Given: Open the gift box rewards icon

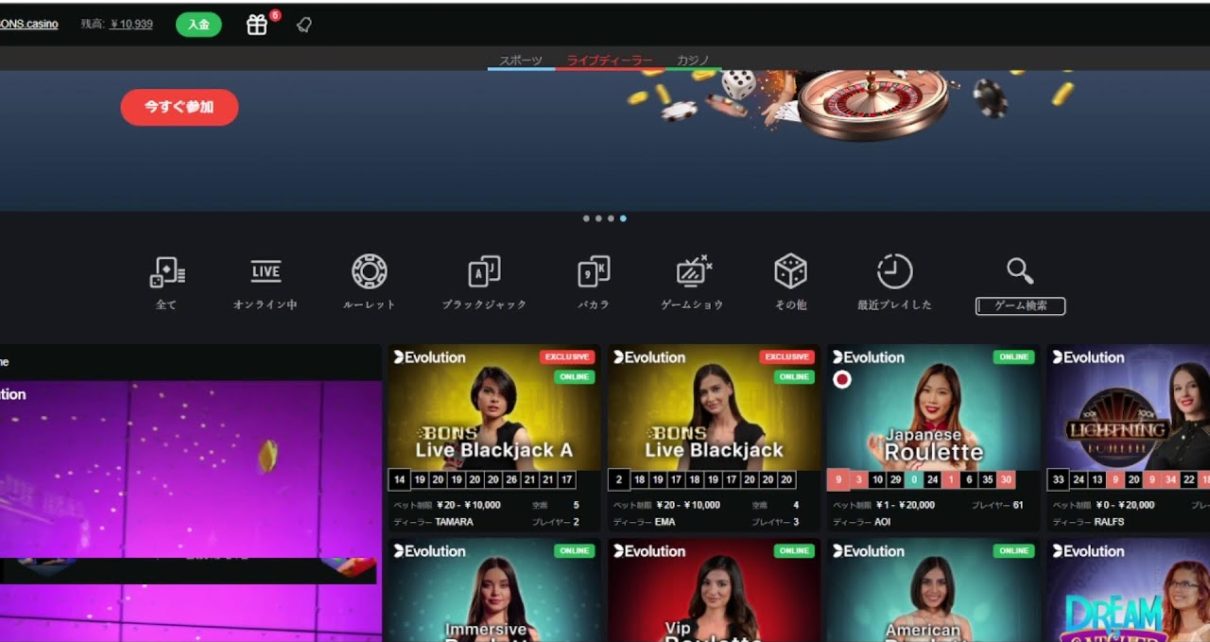Looking at the screenshot, I should (x=257, y=25).
